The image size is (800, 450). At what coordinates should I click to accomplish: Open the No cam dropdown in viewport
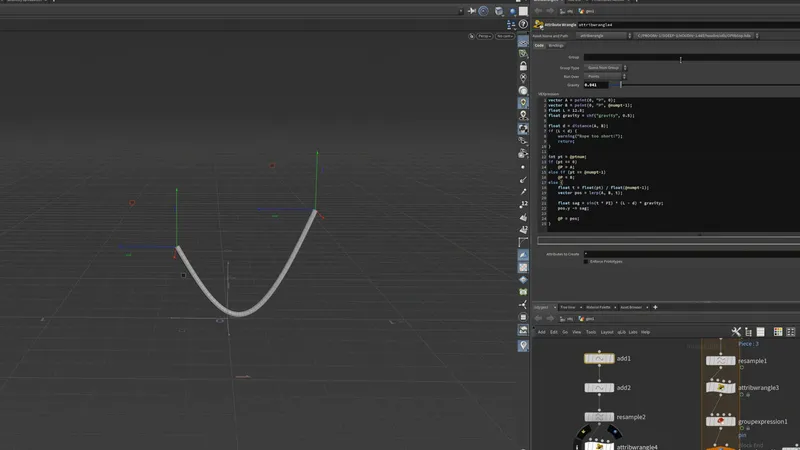(x=505, y=36)
